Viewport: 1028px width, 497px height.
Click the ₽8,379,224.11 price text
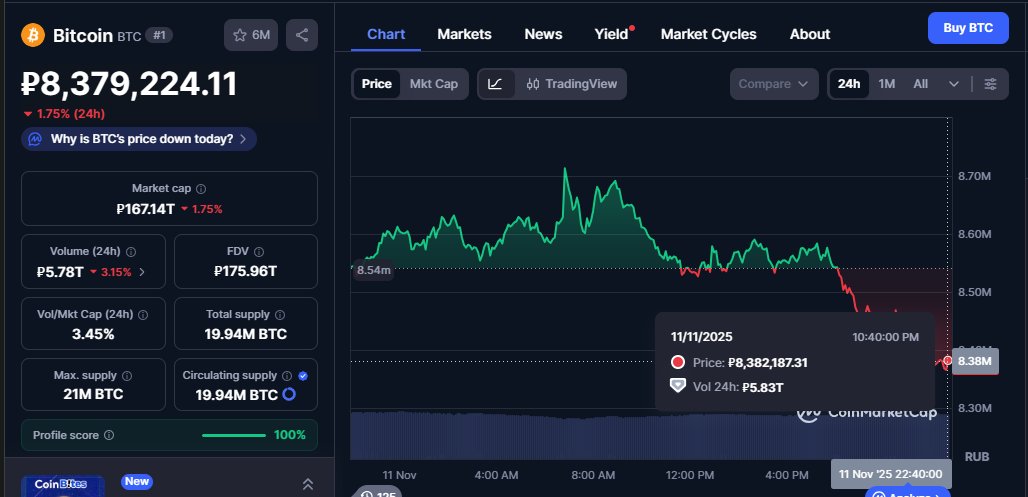pos(129,85)
